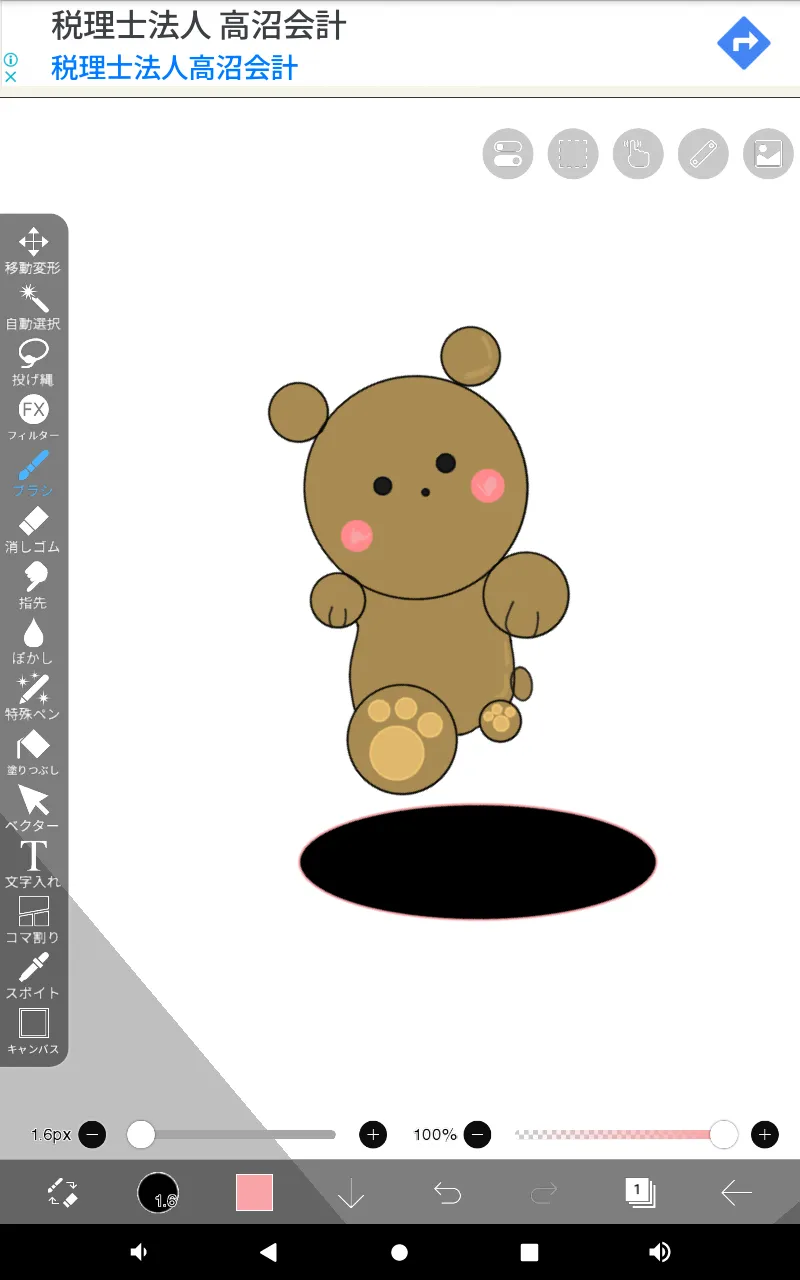Select the Eyedropper (スポイト) tool
800x1280 pixels.
tap(33, 977)
